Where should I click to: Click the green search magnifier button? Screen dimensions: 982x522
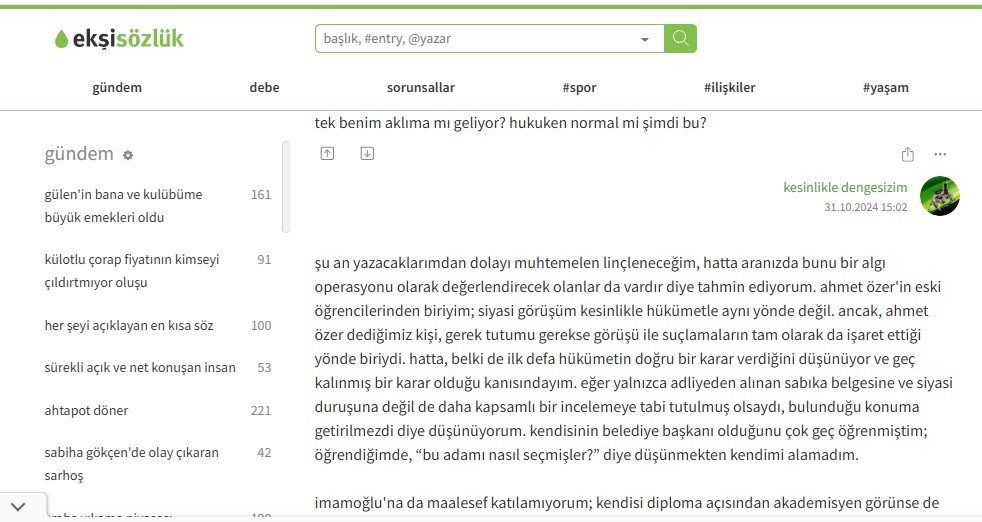(x=680, y=39)
